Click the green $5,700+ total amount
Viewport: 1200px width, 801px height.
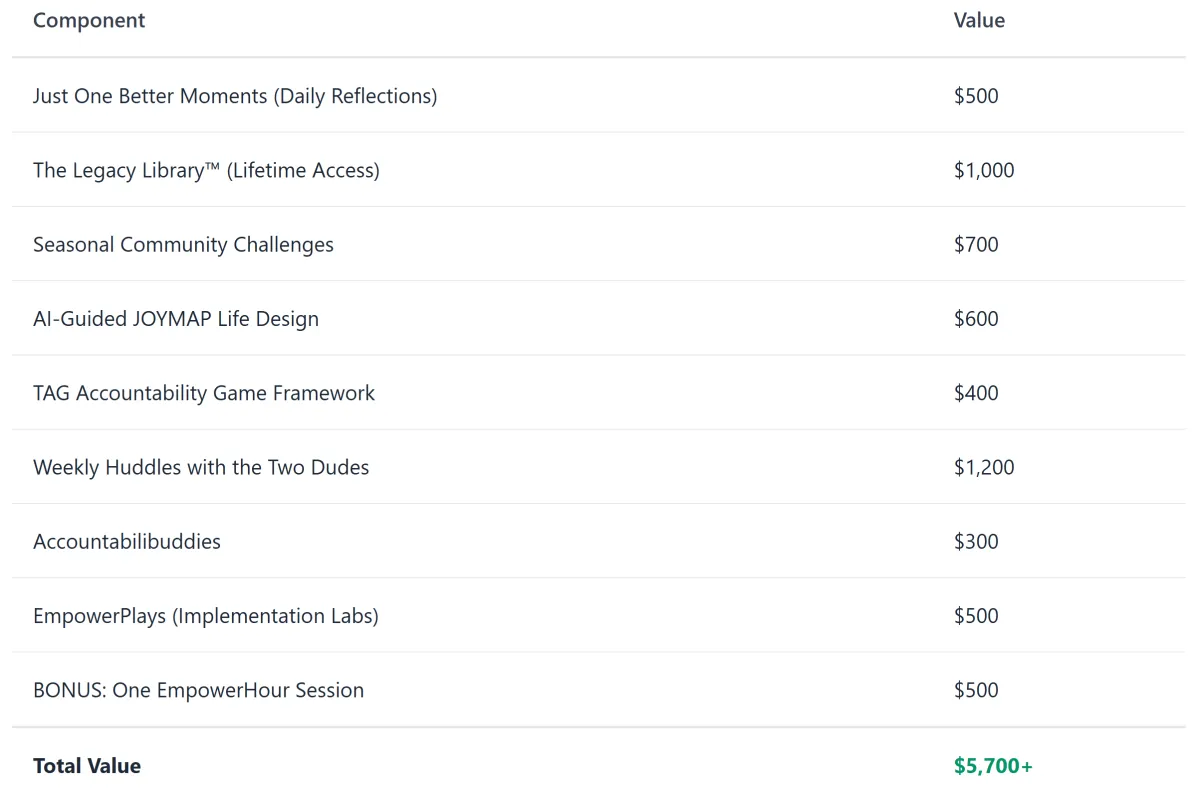pos(993,766)
